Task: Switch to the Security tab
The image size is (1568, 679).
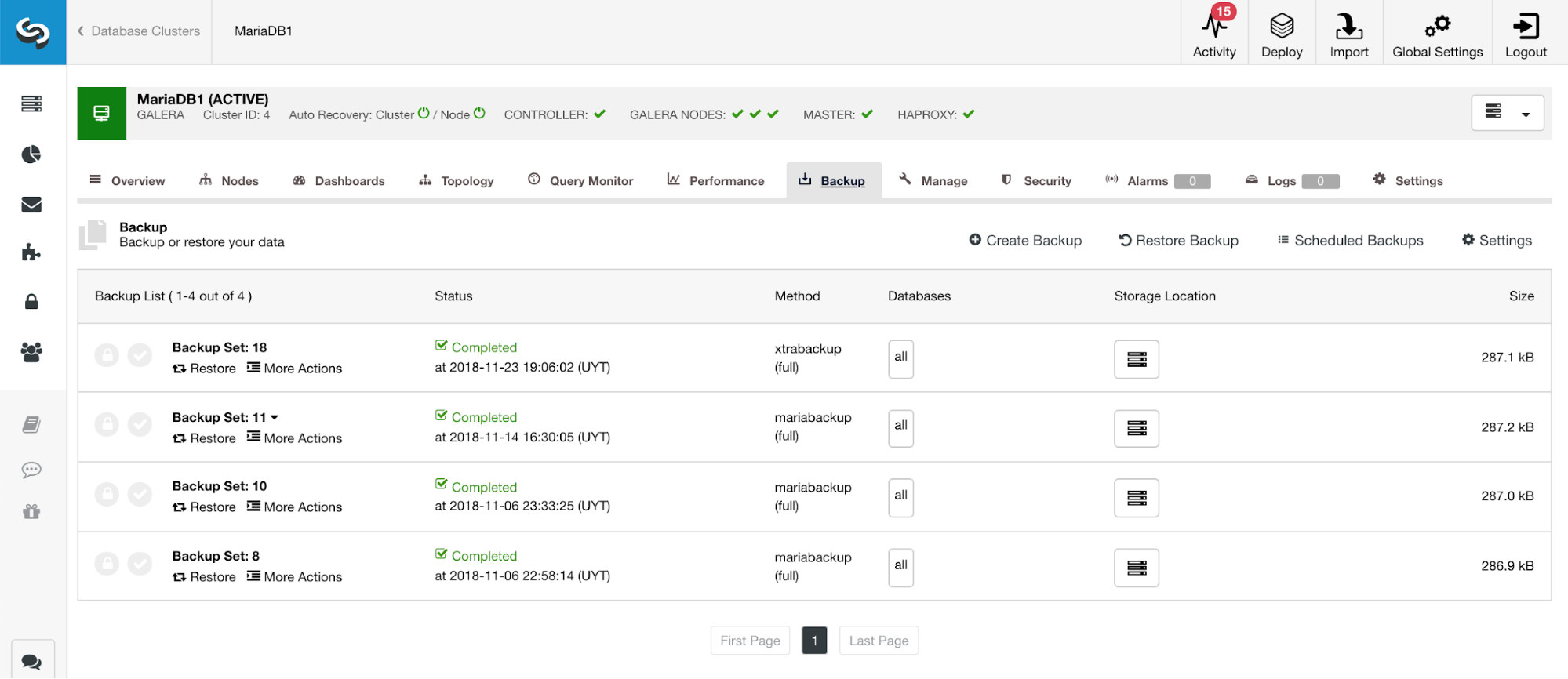Action: (x=1036, y=180)
